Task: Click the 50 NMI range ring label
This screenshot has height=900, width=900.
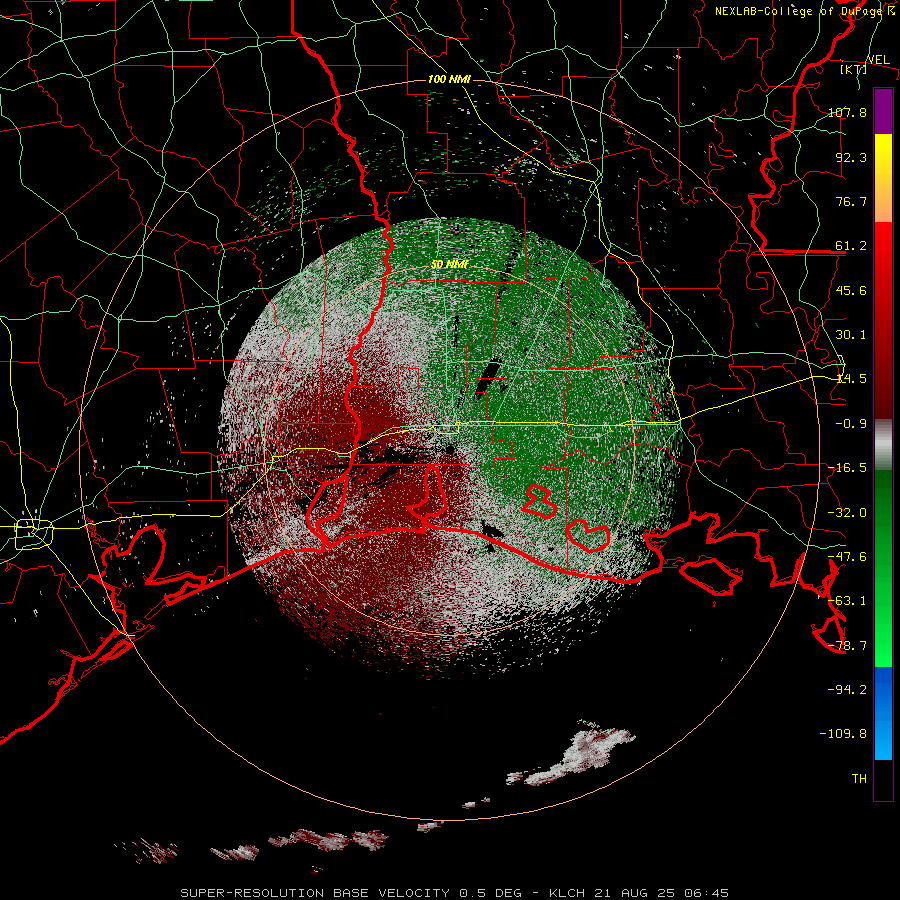Action: click(x=449, y=265)
